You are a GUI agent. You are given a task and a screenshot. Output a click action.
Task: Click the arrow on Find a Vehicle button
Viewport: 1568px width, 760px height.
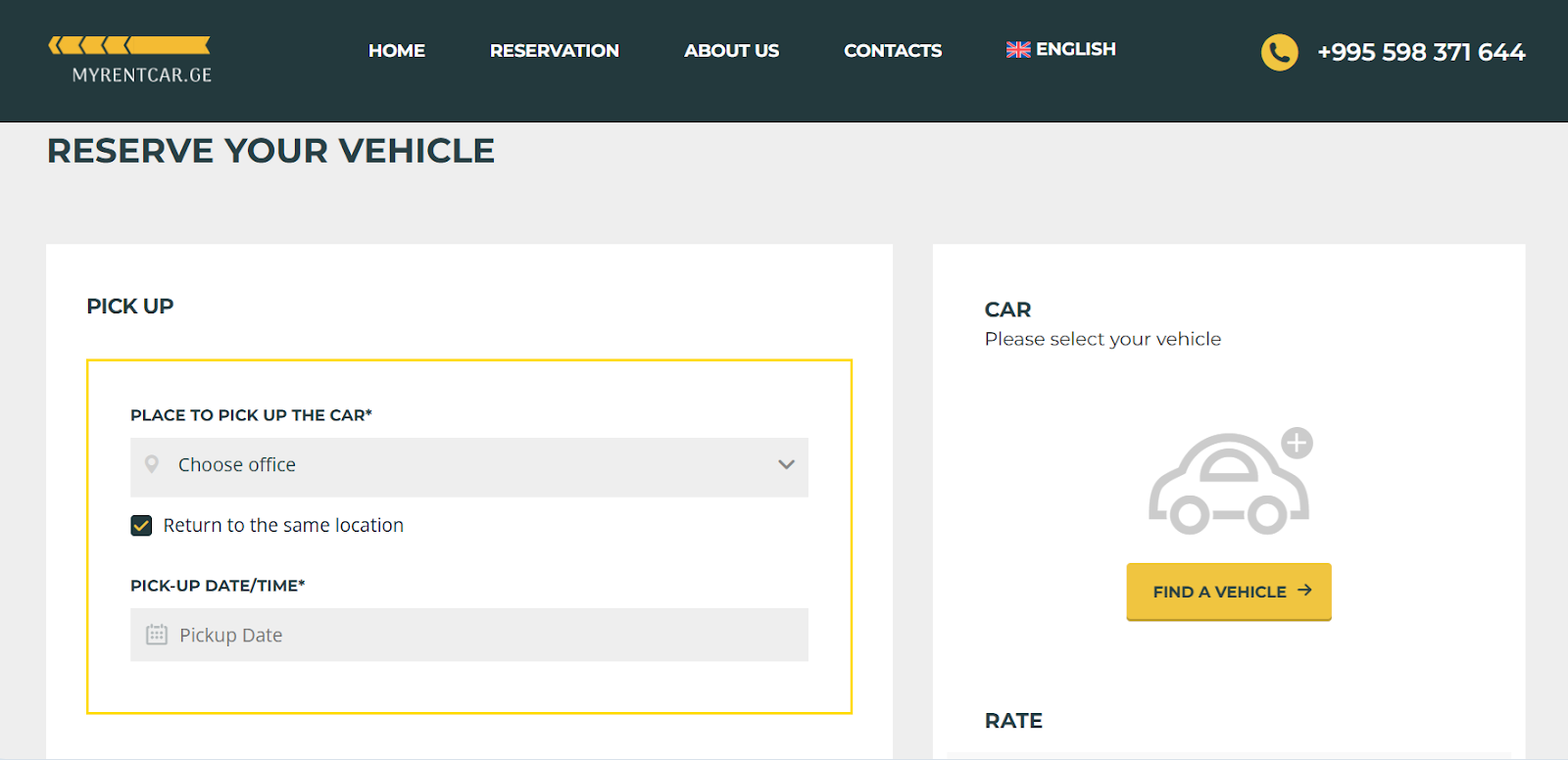tap(1304, 591)
